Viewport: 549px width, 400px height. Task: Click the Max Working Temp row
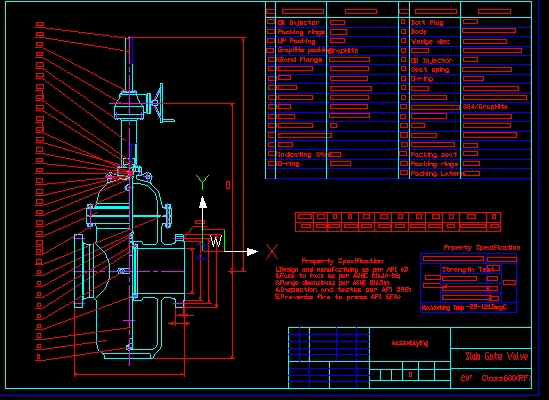pyautogui.click(x=468, y=307)
